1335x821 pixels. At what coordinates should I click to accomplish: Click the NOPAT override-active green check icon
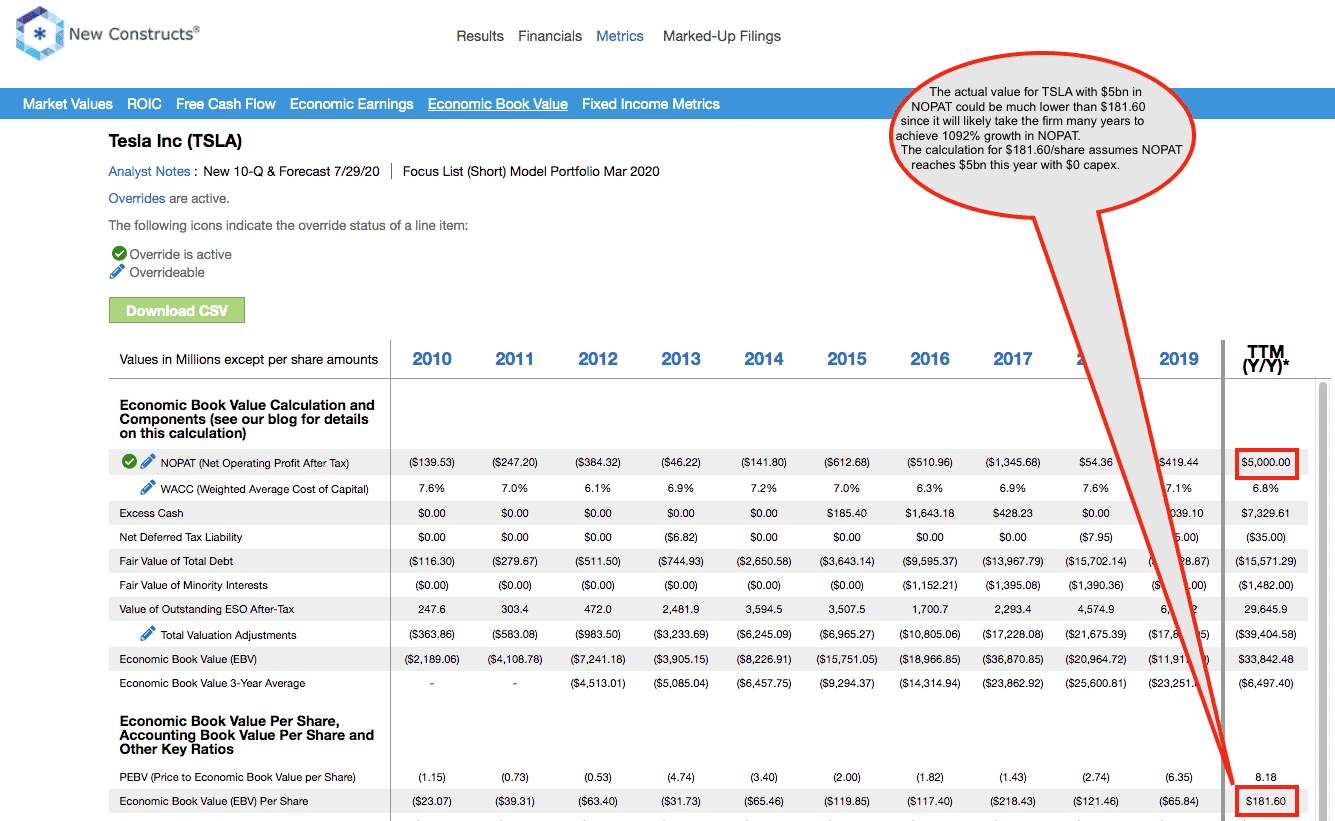[x=129, y=461]
